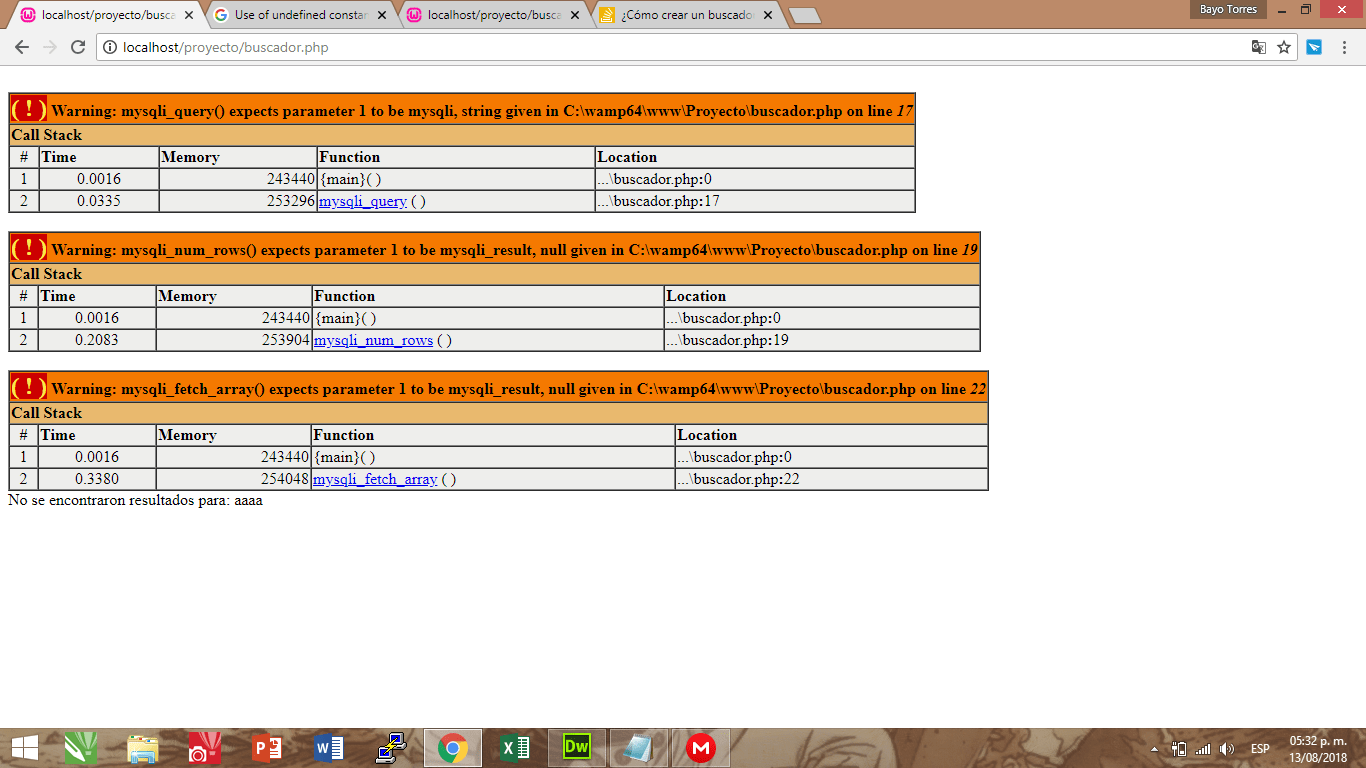Switch to the 'Use of undefined constant' tab
The height and width of the screenshot is (768, 1366).
pyautogui.click(x=300, y=15)
